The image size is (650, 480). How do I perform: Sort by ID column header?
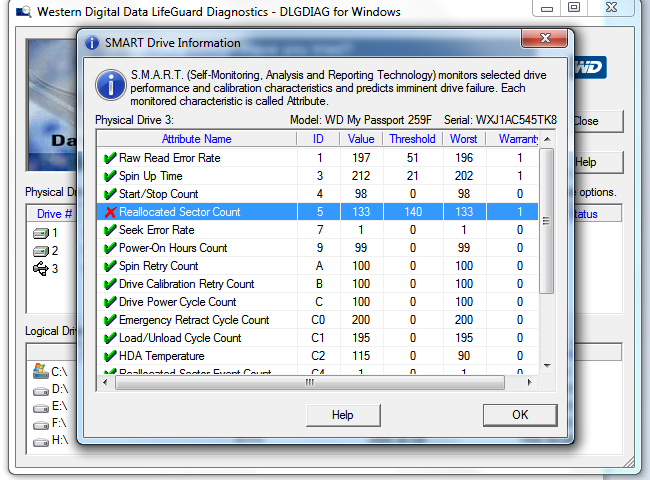318,139
